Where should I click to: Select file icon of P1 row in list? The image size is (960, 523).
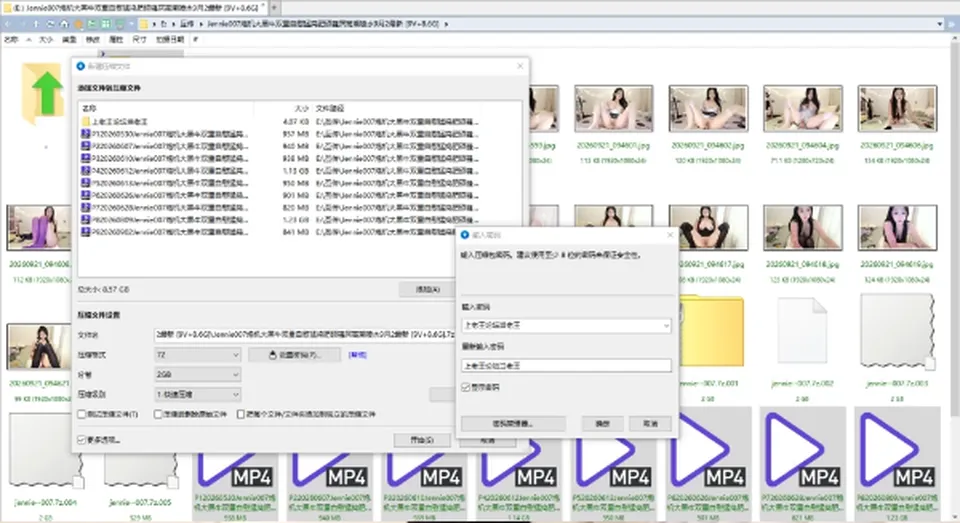pos(86,134)
